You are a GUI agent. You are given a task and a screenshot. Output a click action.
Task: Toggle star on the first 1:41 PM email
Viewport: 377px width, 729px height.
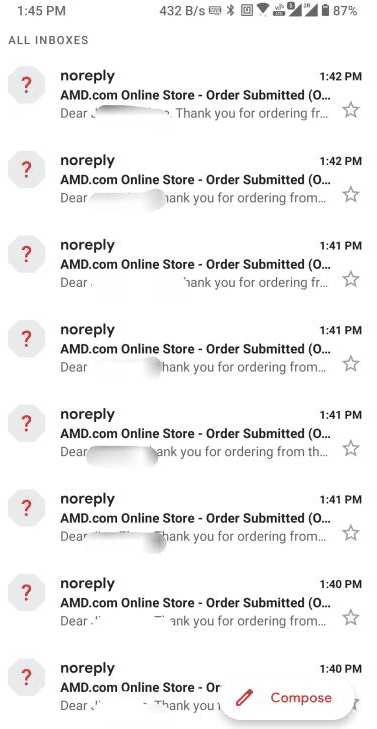coord(351,279)
